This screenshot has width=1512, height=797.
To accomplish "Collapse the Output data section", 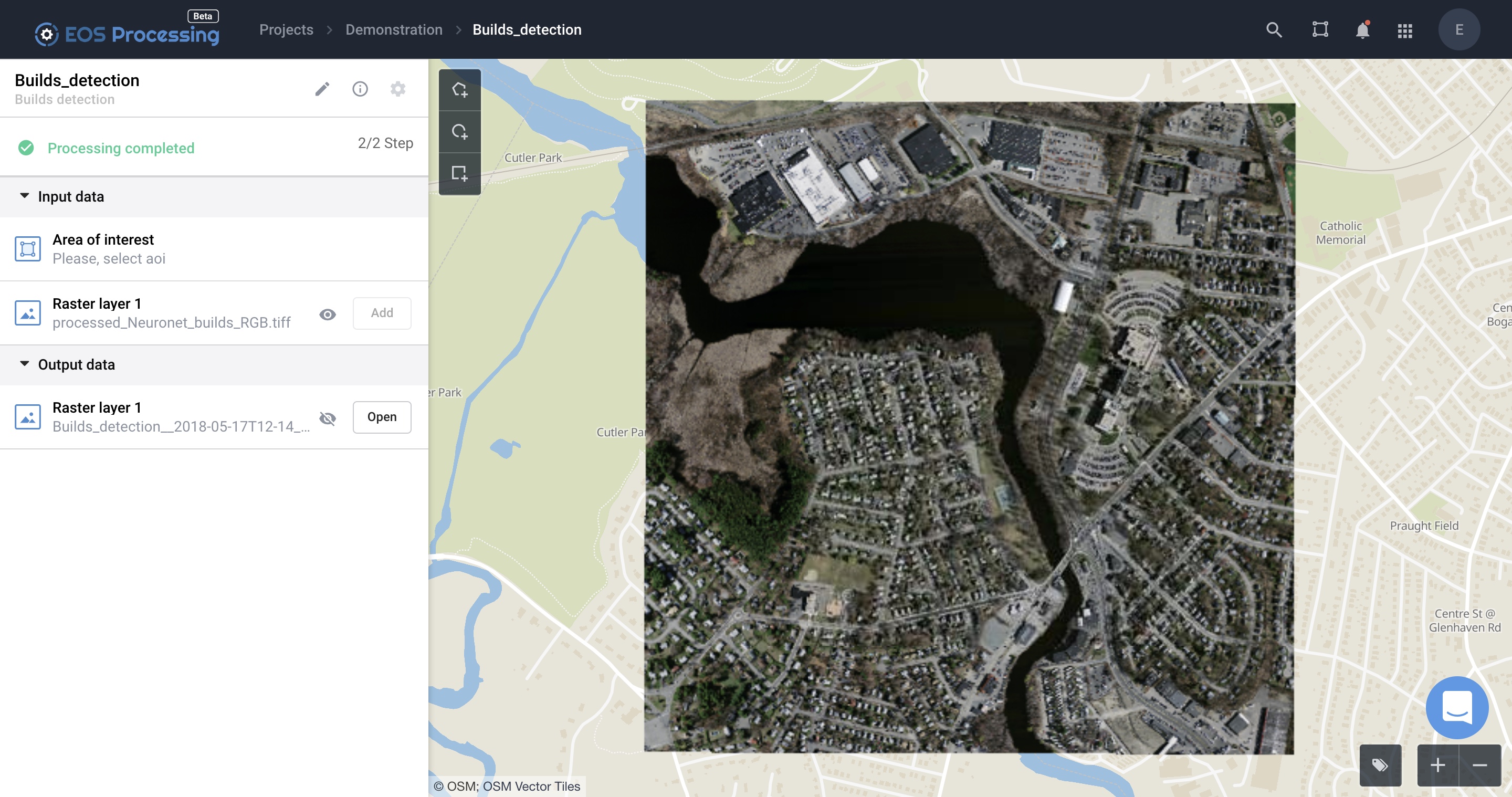I will (x=25, y=364).
